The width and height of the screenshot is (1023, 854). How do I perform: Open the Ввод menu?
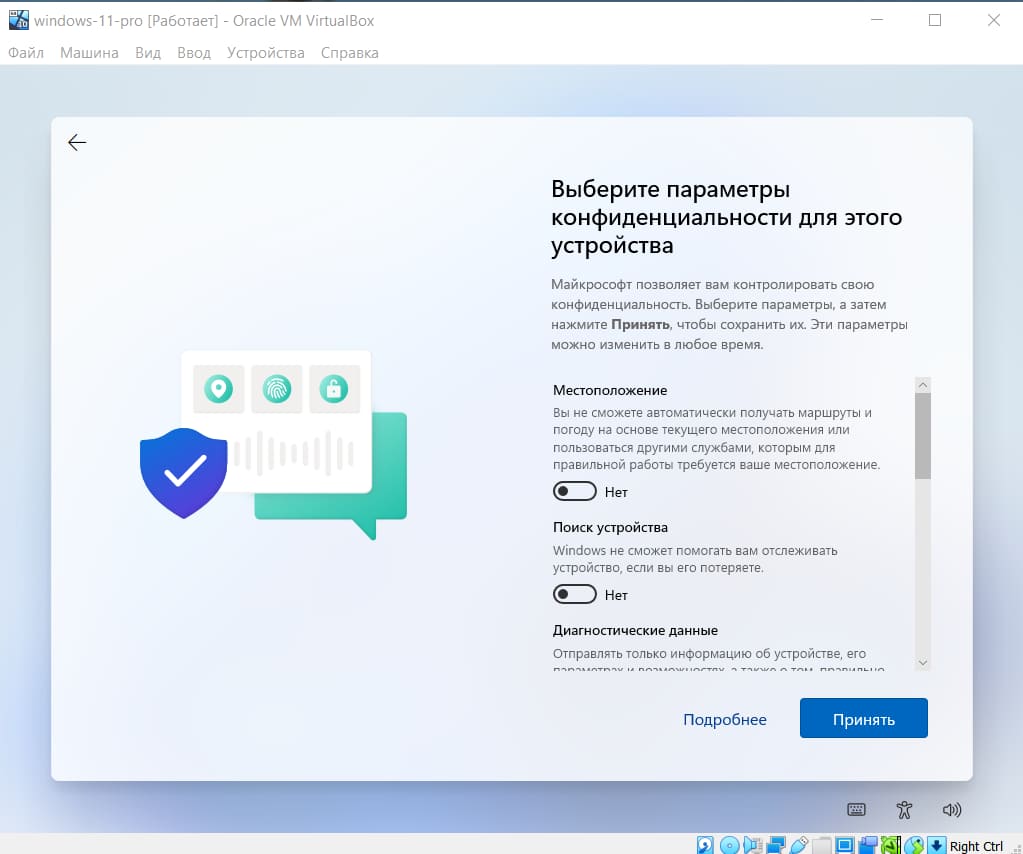(x=194, y=53)
